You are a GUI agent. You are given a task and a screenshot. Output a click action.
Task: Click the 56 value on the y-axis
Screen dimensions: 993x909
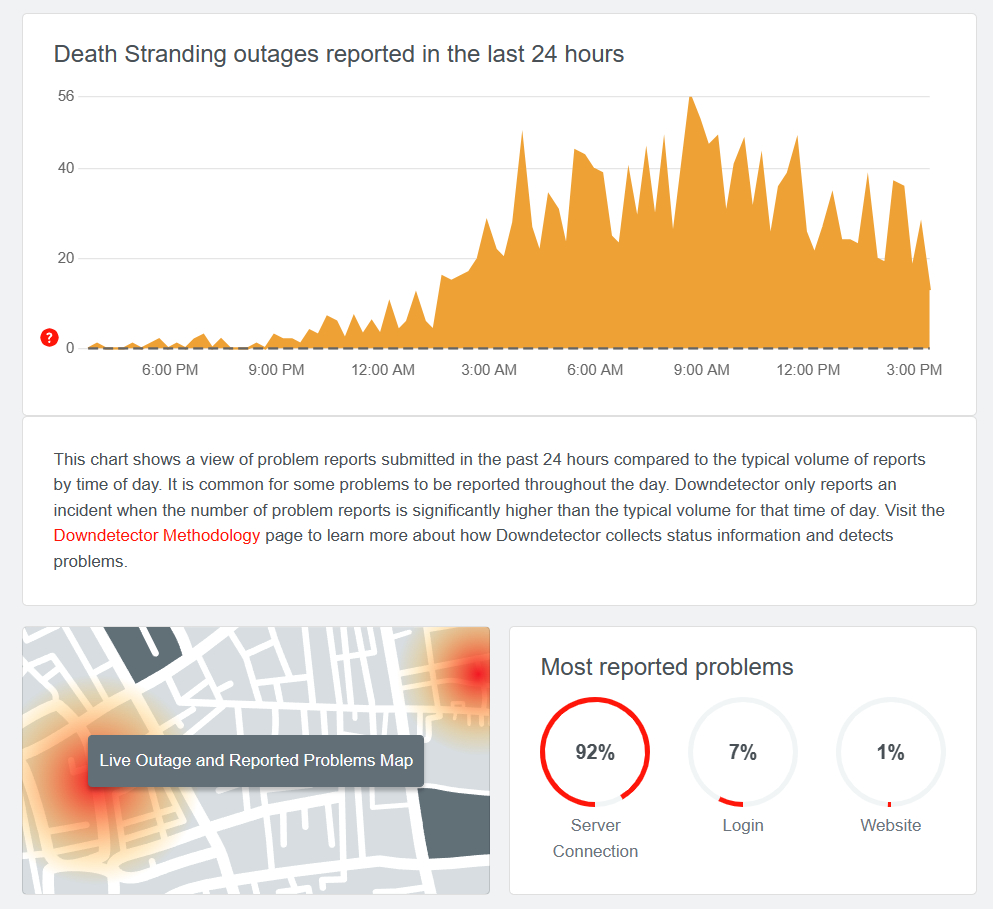(66, 96)
